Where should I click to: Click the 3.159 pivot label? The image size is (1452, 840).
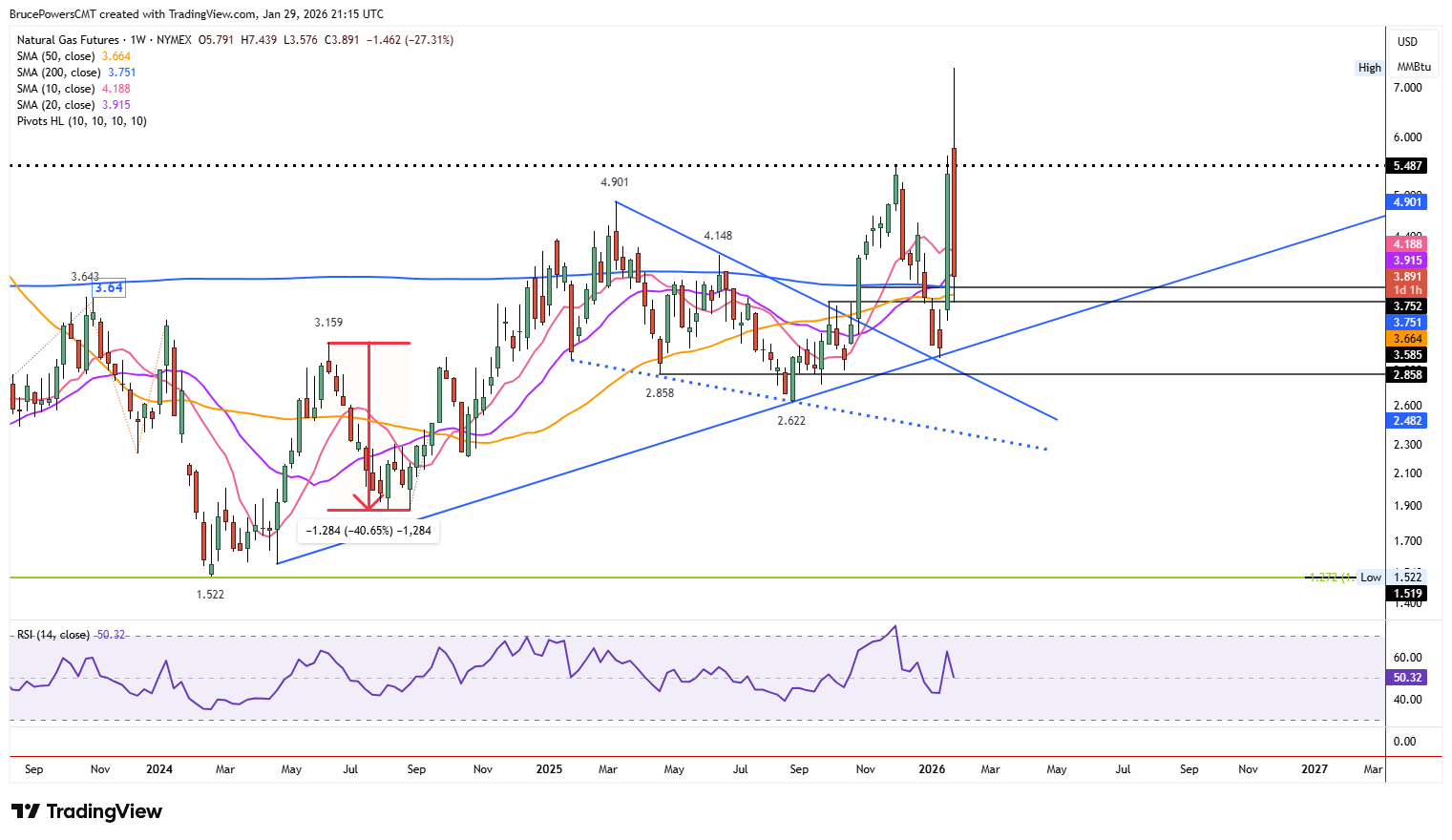tap(328, 323)
